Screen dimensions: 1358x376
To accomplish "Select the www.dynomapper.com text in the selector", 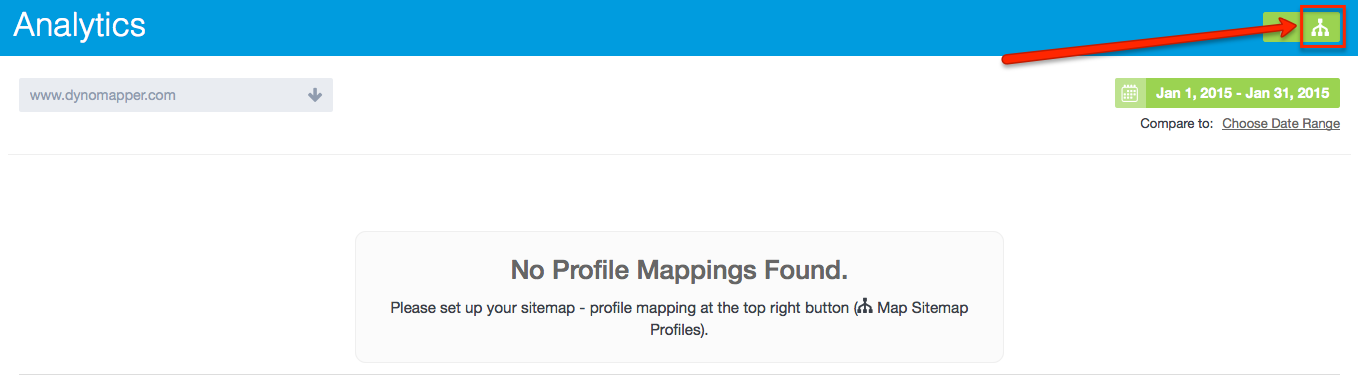I will 103,96.
